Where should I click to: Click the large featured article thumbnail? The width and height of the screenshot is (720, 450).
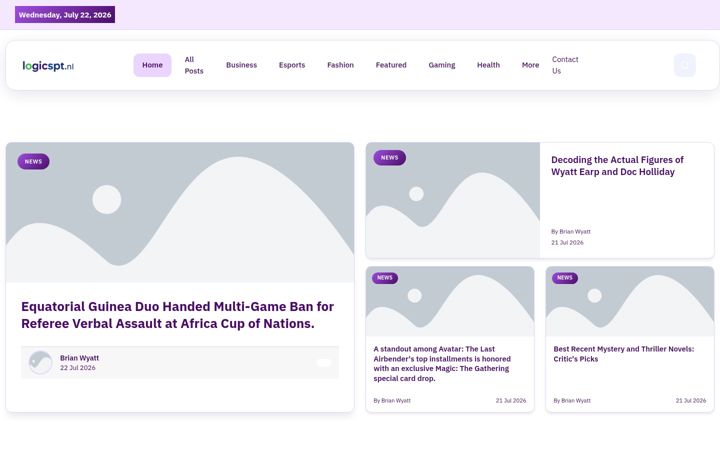180,212
